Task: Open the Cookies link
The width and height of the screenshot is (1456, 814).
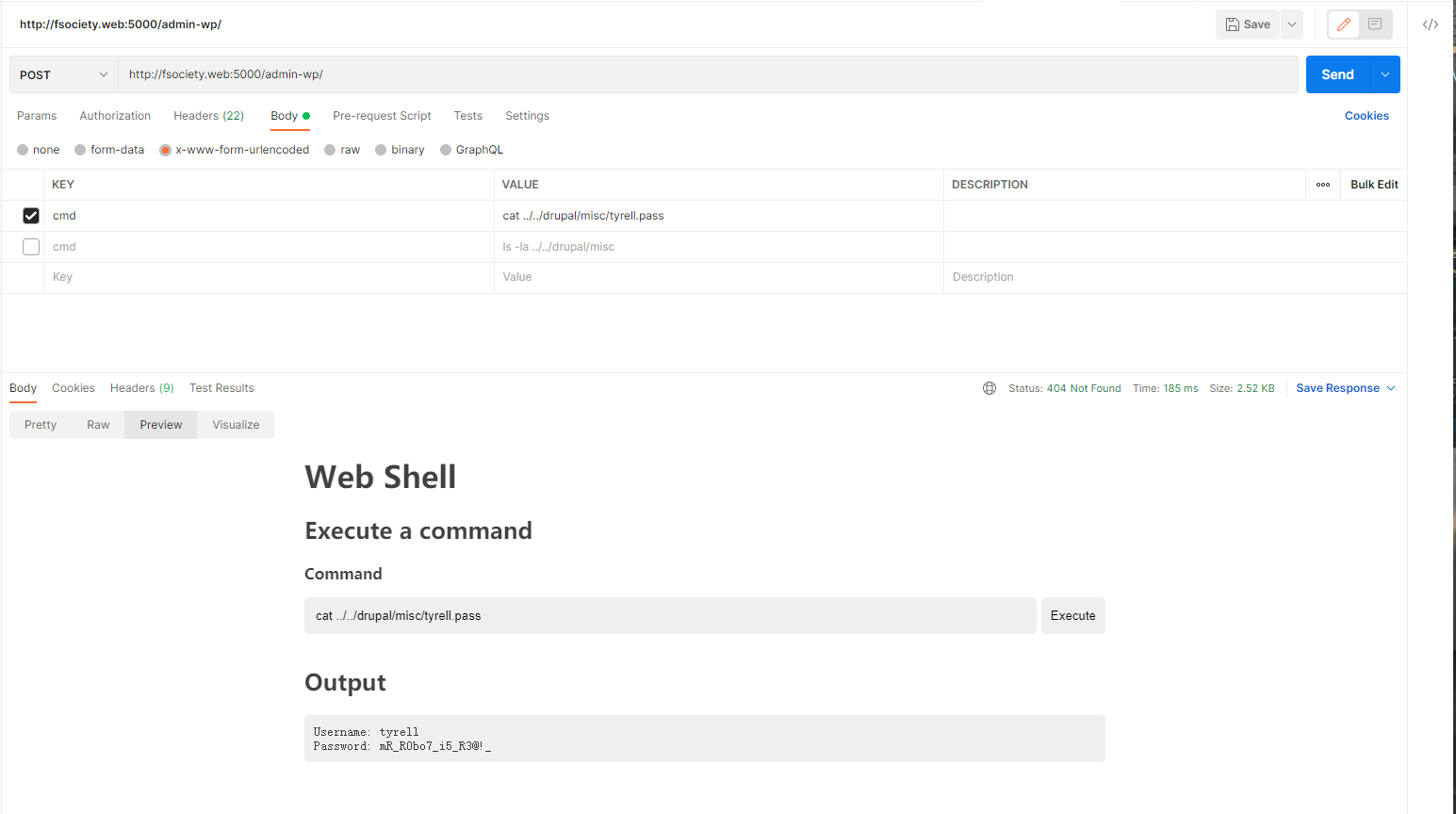Action: point(1366,116)
